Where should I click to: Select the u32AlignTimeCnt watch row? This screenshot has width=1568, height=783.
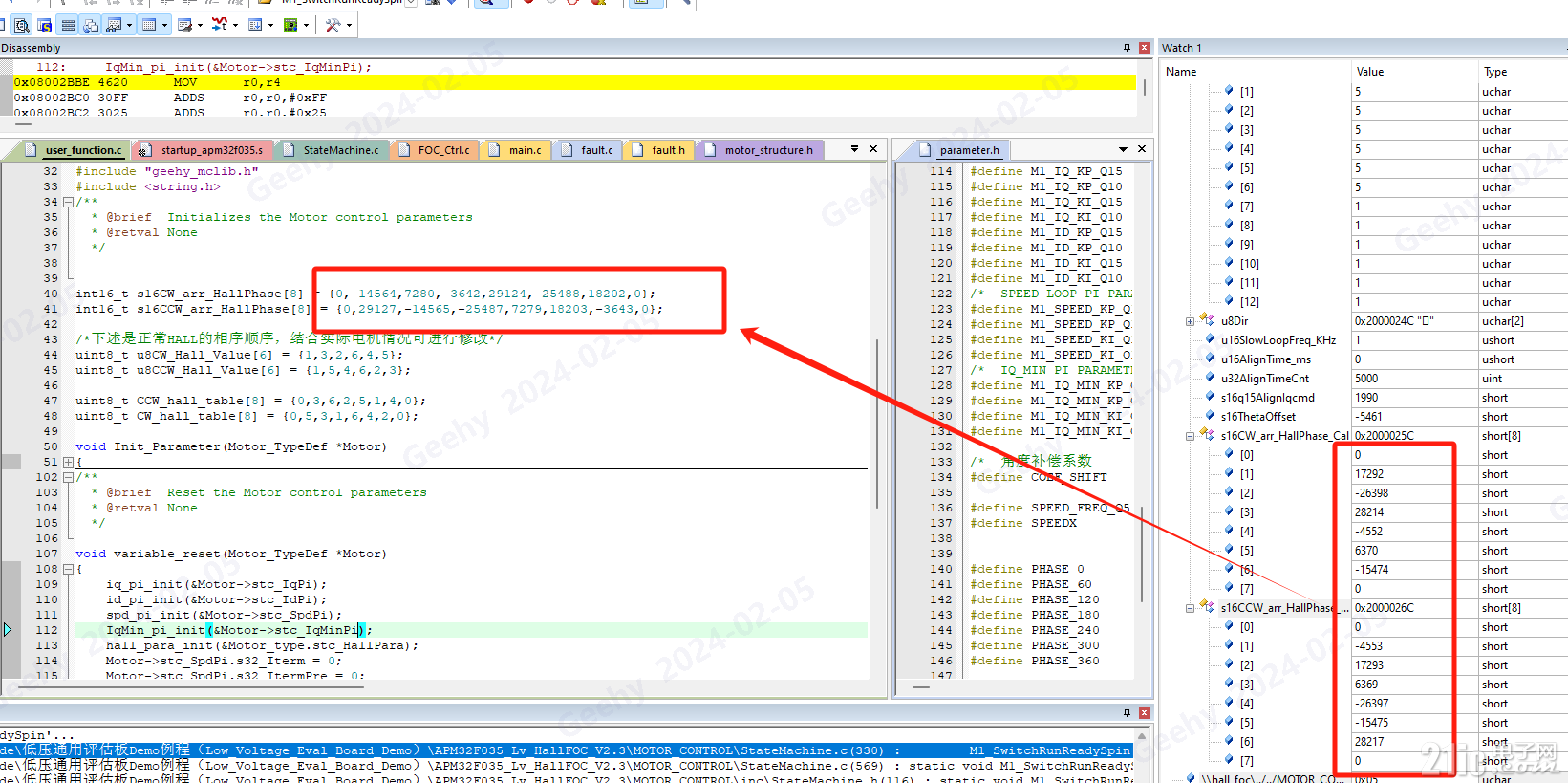[1364, 379]
